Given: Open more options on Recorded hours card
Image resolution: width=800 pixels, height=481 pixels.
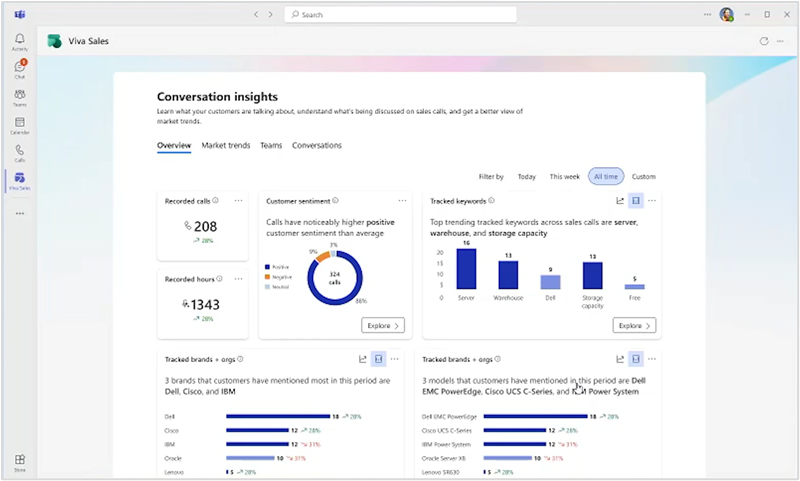Looking at the screenshot, I should tap(238, 279).
